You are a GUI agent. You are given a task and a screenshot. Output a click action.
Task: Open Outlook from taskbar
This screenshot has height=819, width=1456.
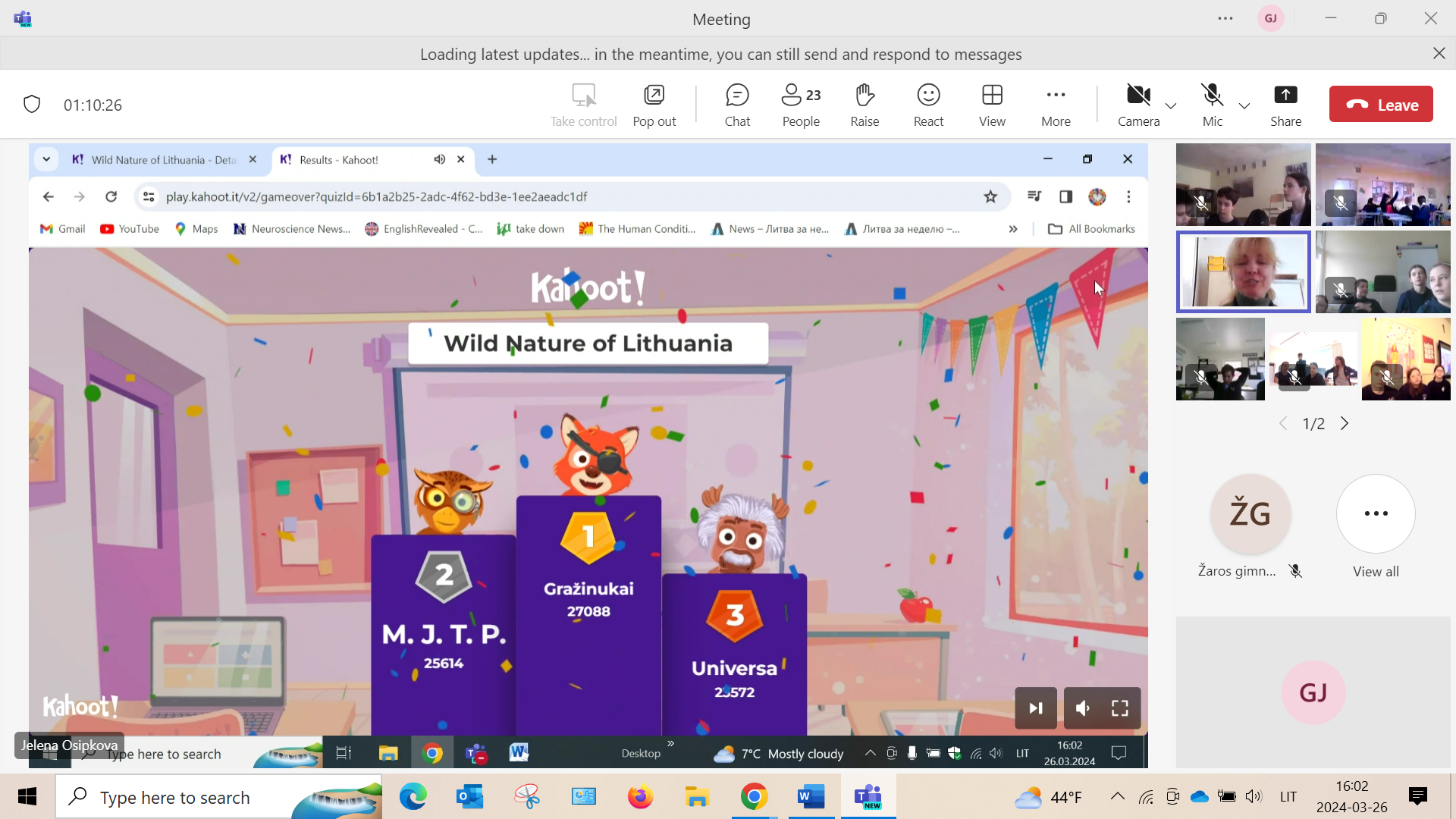tap(470, 797)
